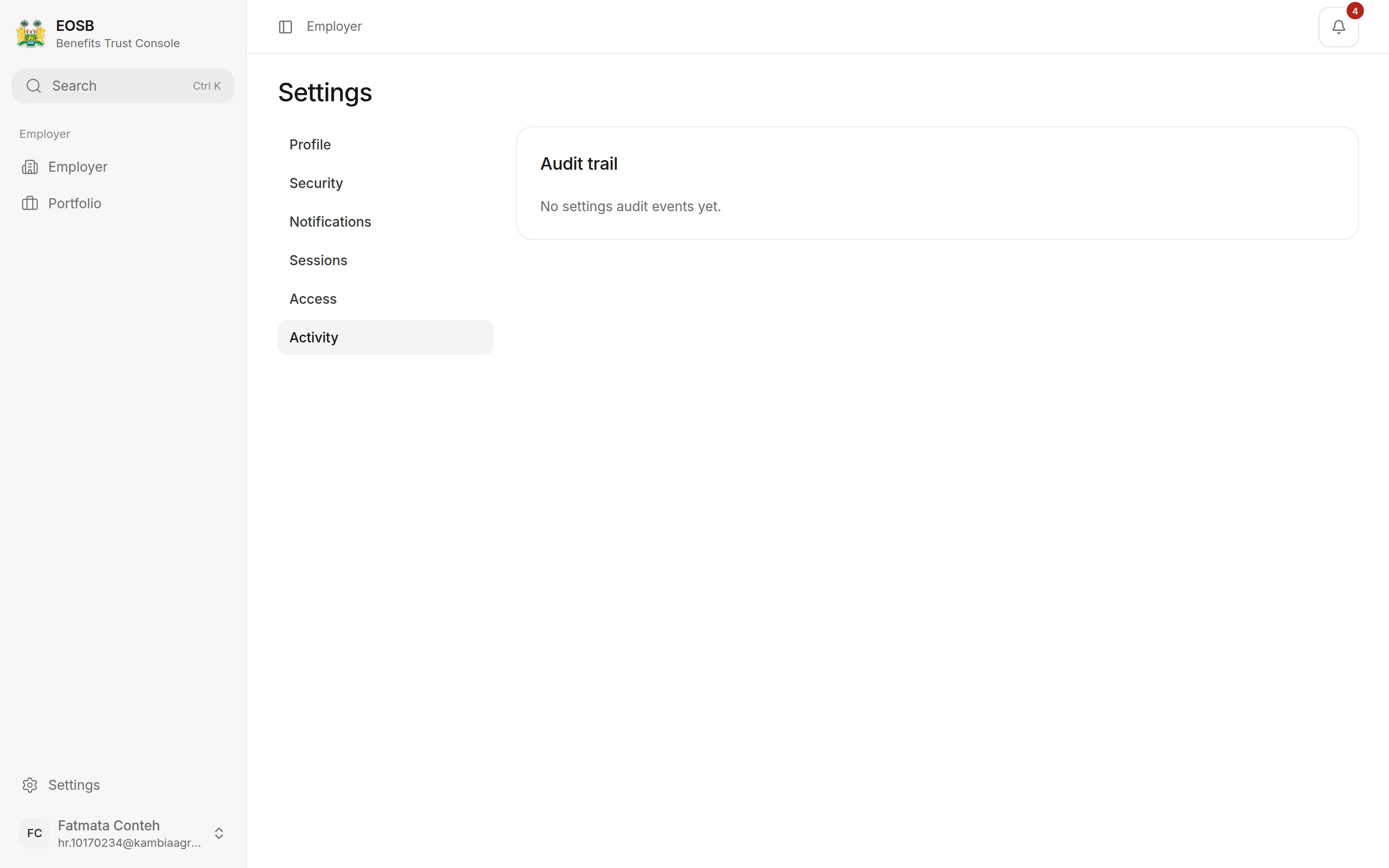Go to the Employer sidebar link
1389x868 pixels.
tap(123, 167)
